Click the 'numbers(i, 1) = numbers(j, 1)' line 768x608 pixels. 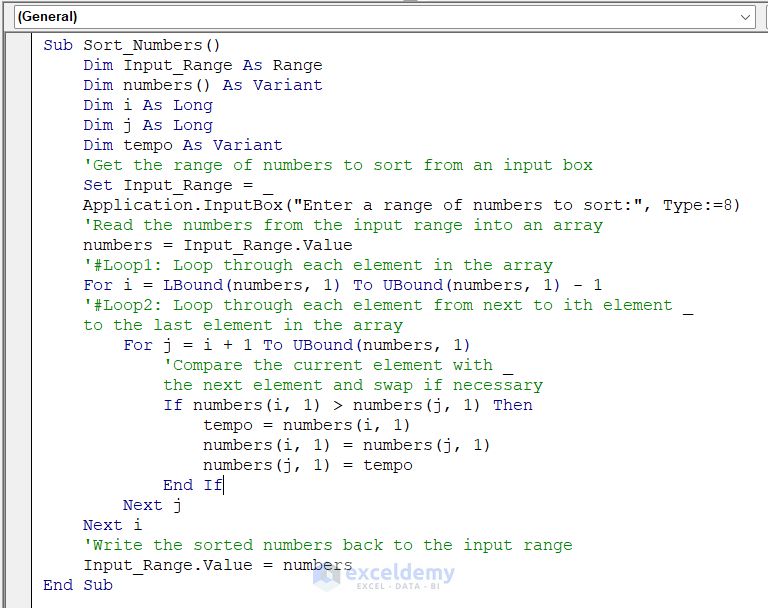(x=346, y=445)
